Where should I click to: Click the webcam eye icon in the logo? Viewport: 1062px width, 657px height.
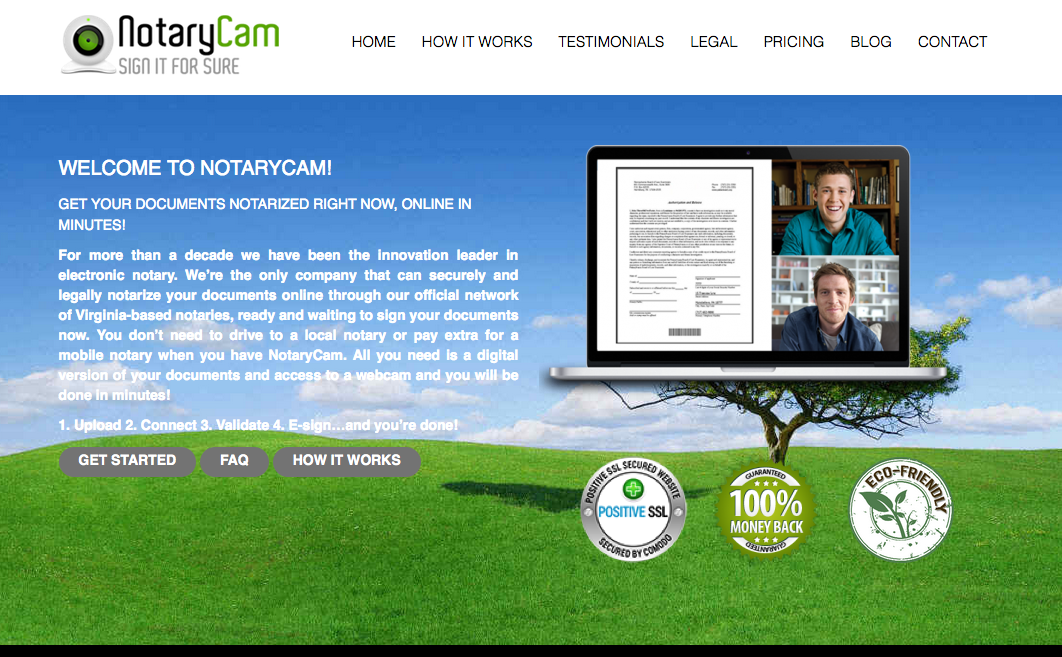pyautogui.click(x=89, y=38)
